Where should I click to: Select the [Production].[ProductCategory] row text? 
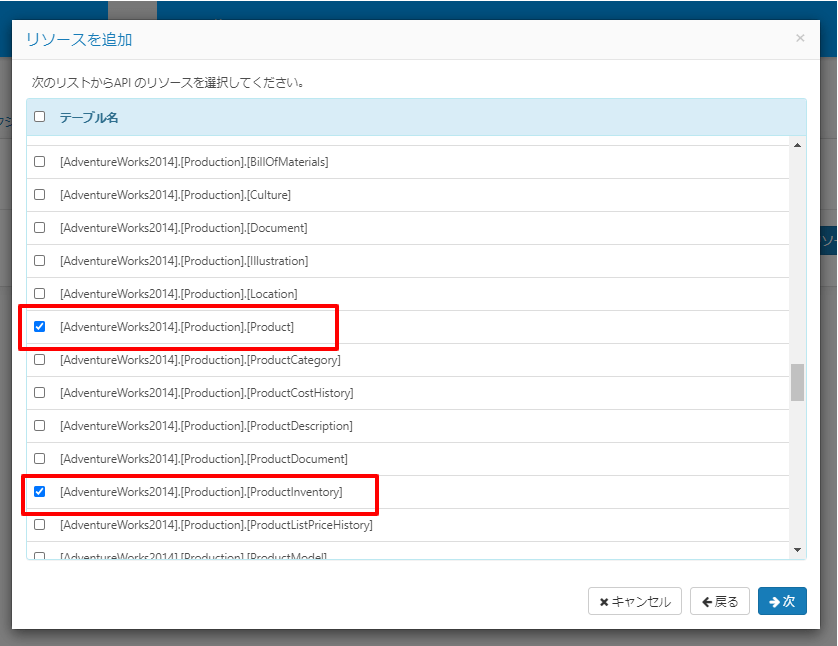pos(200,360)
